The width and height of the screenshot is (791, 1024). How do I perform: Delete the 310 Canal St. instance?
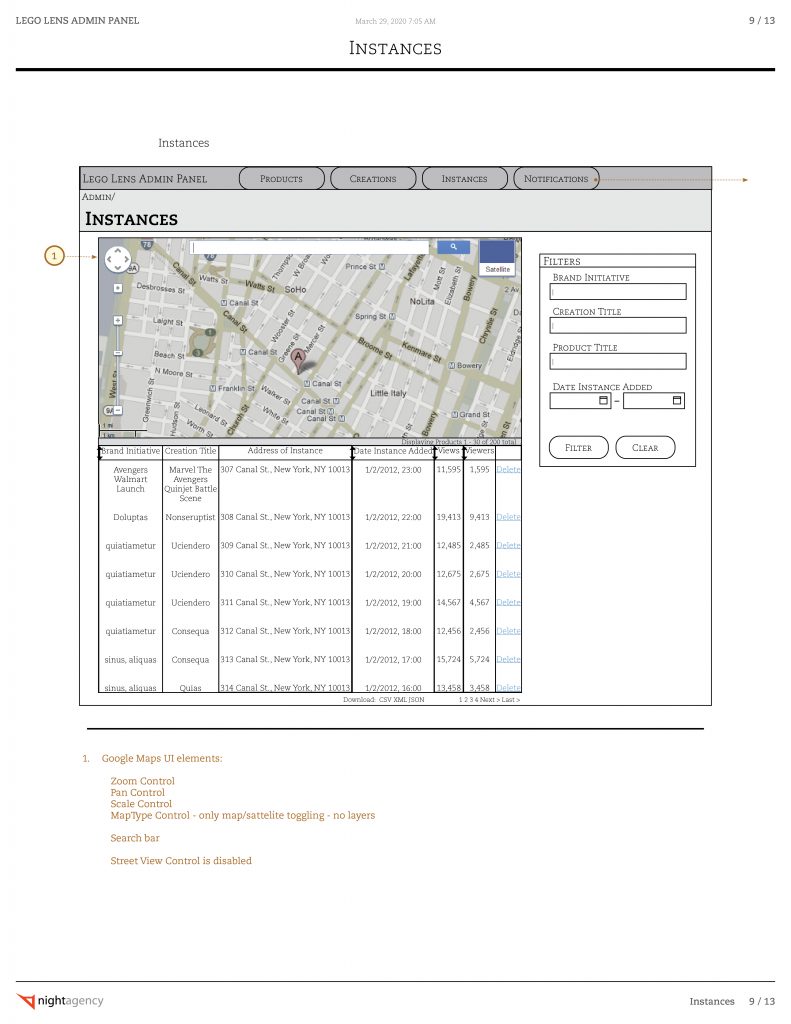point(508,574)
